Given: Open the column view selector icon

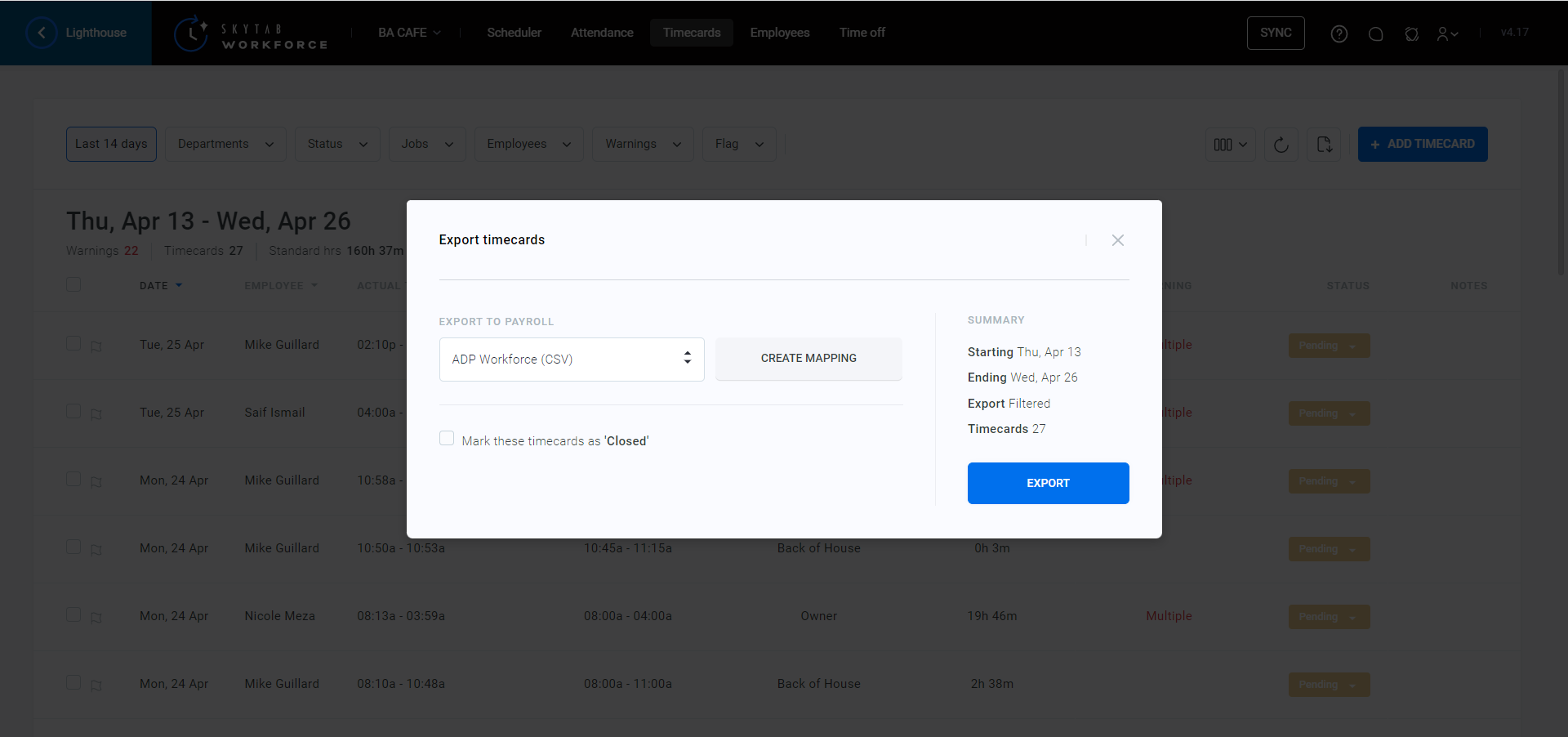Looking at the screenshot, I should tap(1230, 145).
